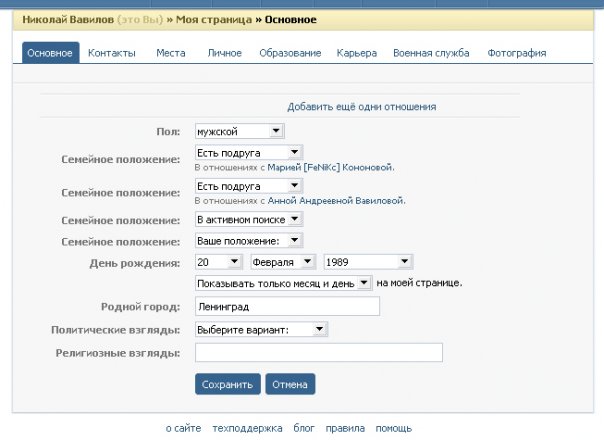Open the birth year dropdown 1989
604x440 pixels.
(x=368, y=262)
